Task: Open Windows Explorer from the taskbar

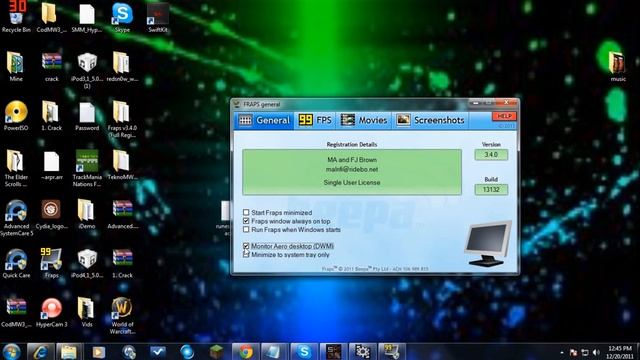Action: 69,351
